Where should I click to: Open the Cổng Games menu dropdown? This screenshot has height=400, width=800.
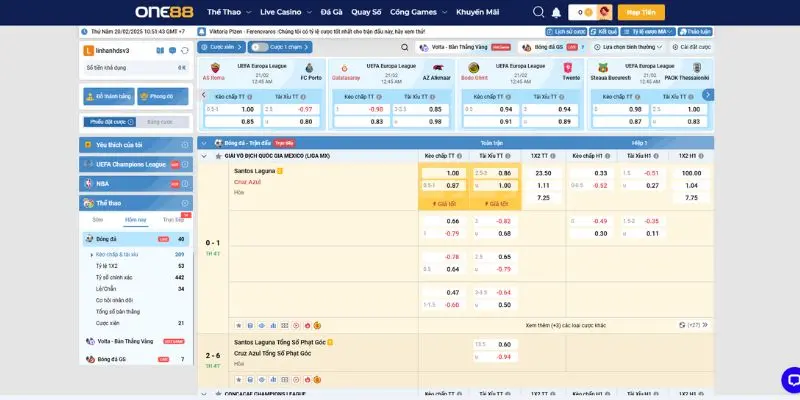click(418, 12)
